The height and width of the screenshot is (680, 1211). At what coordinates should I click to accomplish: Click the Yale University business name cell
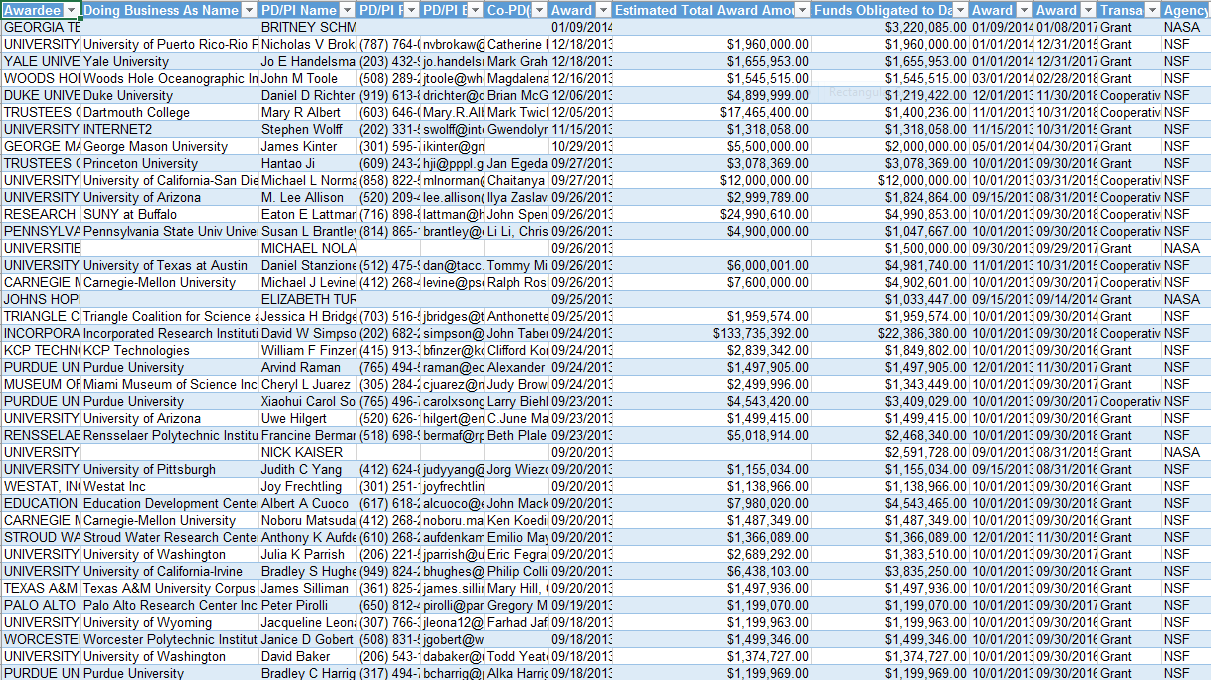[x=168, y=61]
